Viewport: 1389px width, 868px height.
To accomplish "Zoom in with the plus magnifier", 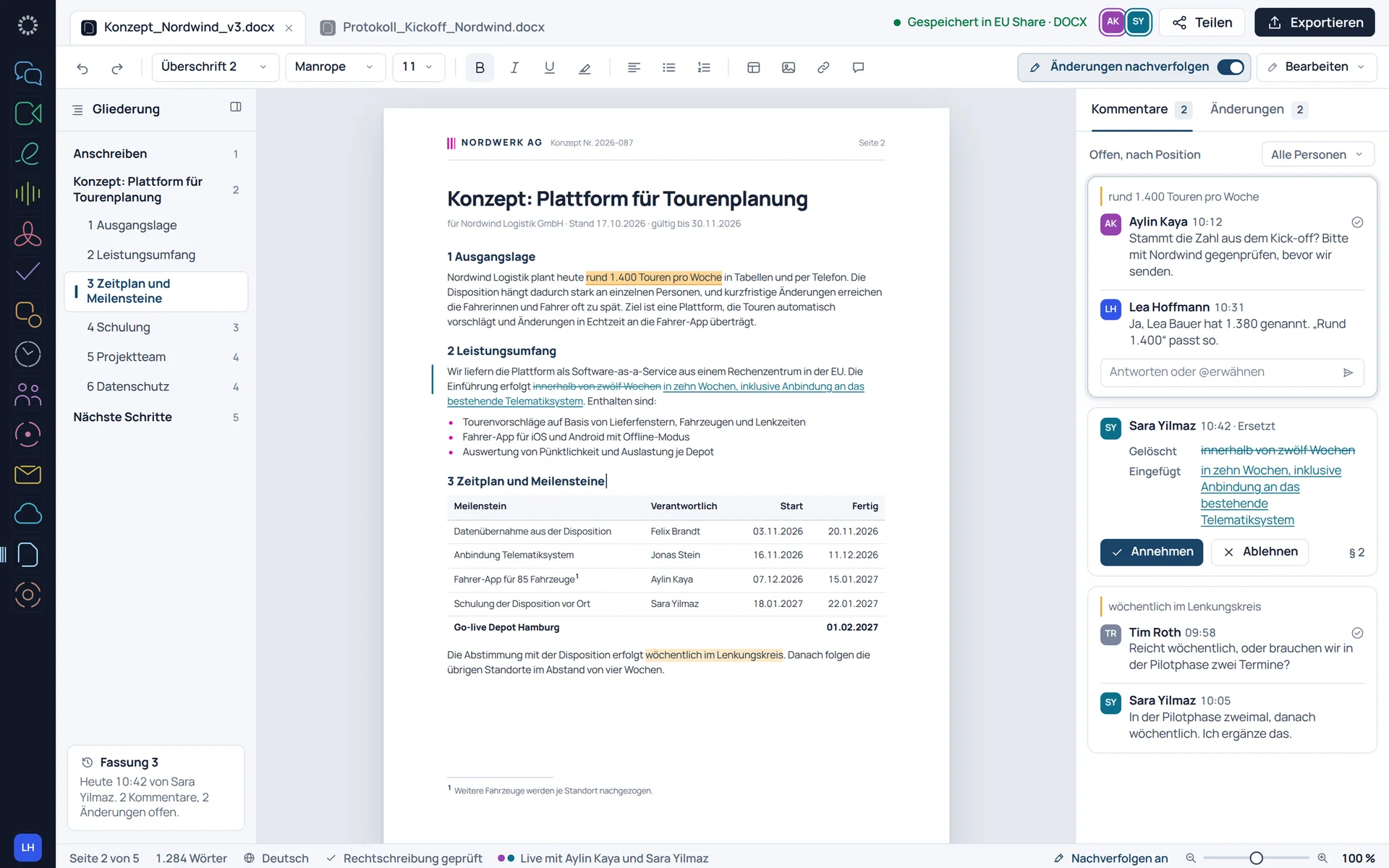I will tap(1322, 858).
